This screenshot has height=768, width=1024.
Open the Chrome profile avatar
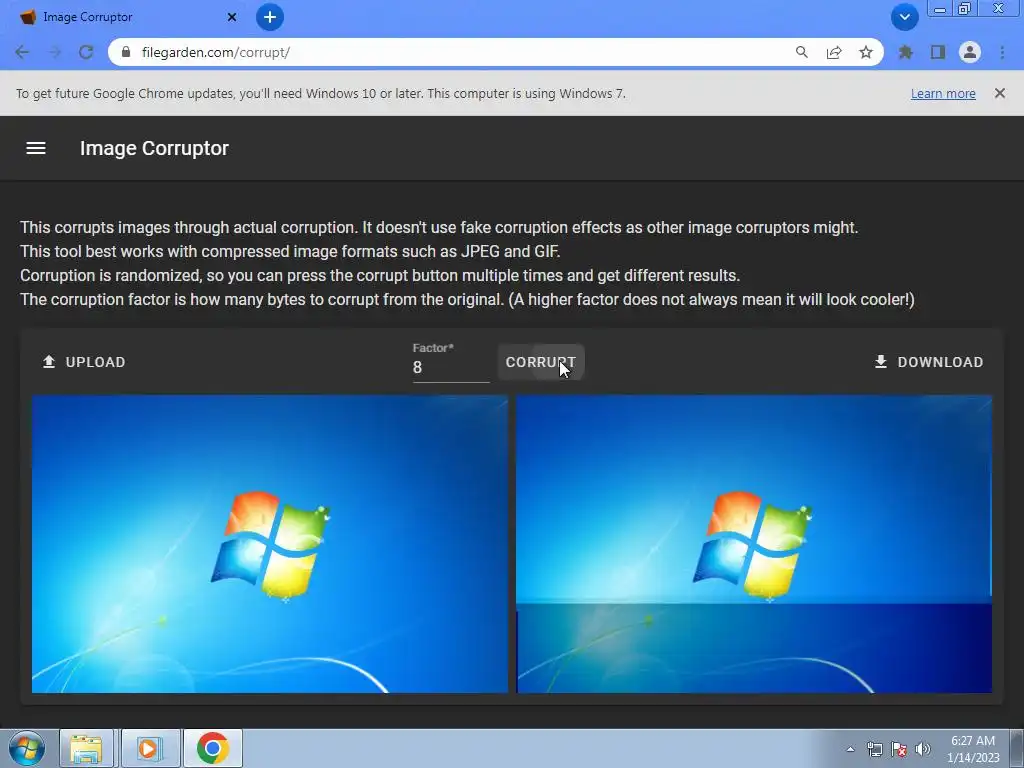coord(970,52)
